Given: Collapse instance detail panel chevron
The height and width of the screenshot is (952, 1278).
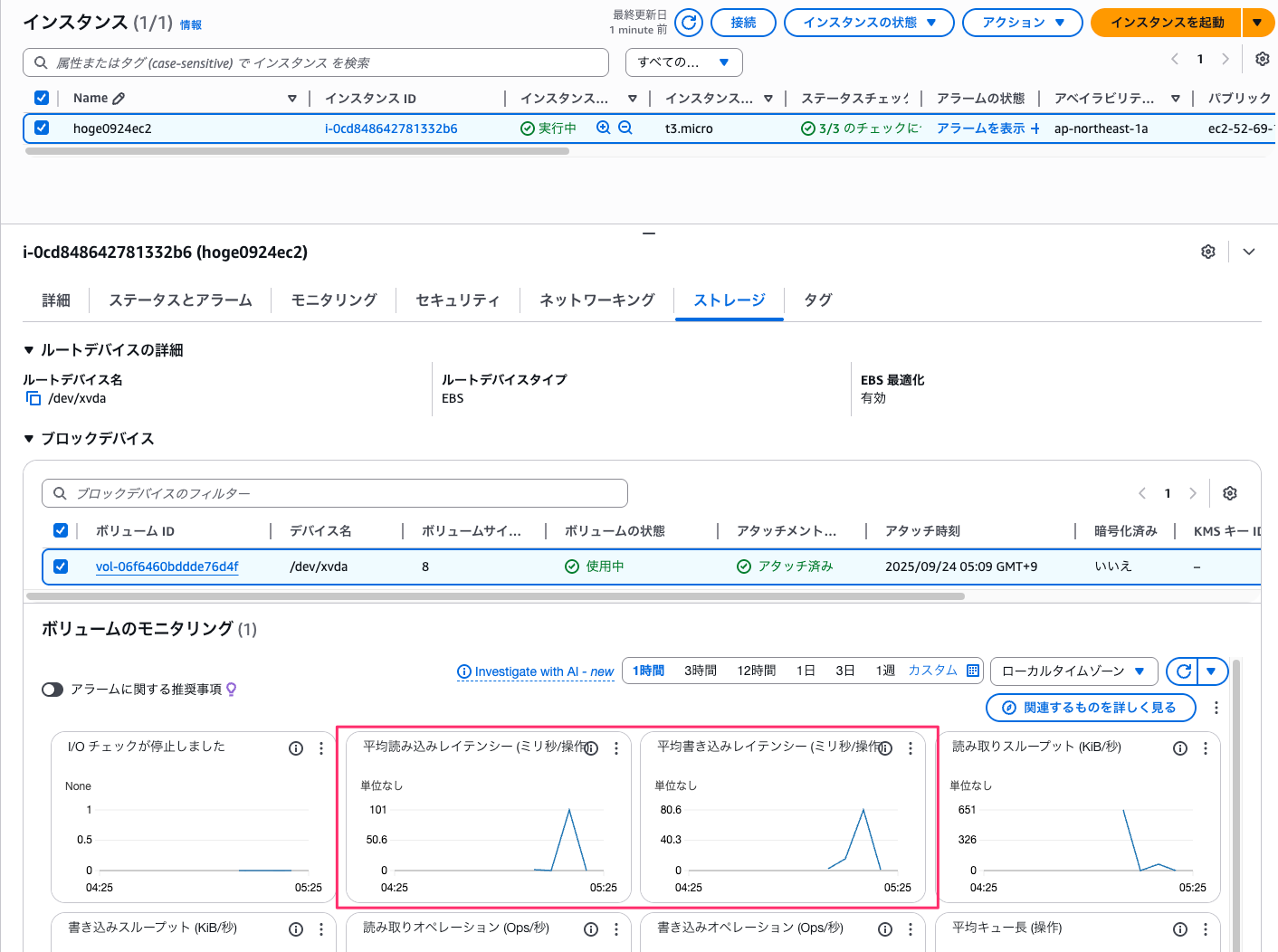Looking at the screenshot, I should [x=1249, y=252].
